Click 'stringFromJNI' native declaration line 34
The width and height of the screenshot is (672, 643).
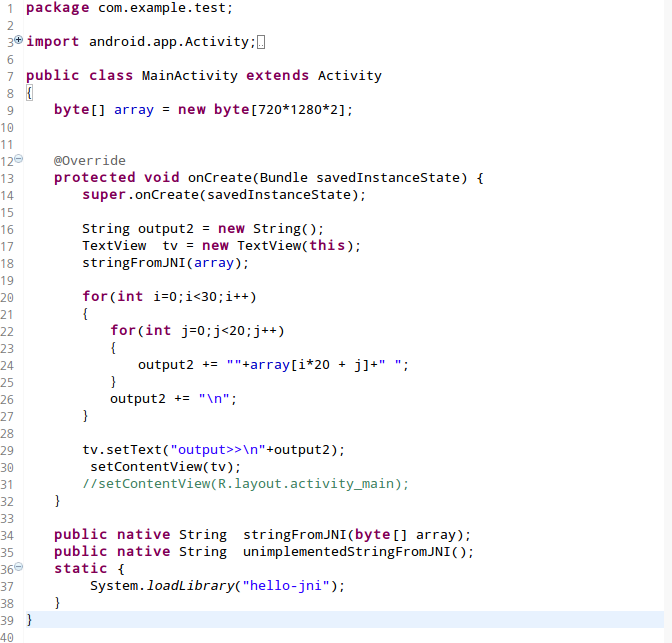pos(294,535)
